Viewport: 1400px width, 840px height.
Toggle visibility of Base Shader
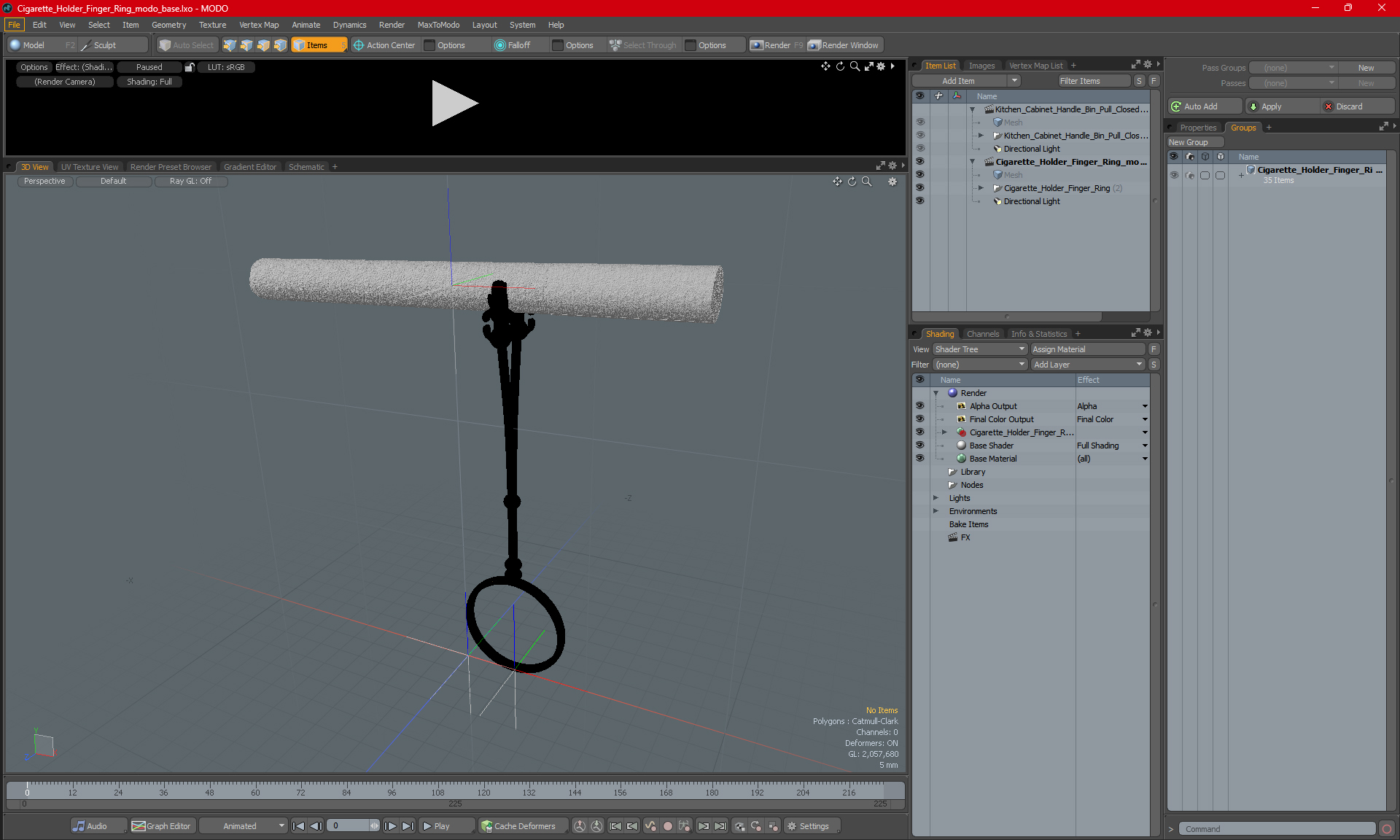(919, 446)
